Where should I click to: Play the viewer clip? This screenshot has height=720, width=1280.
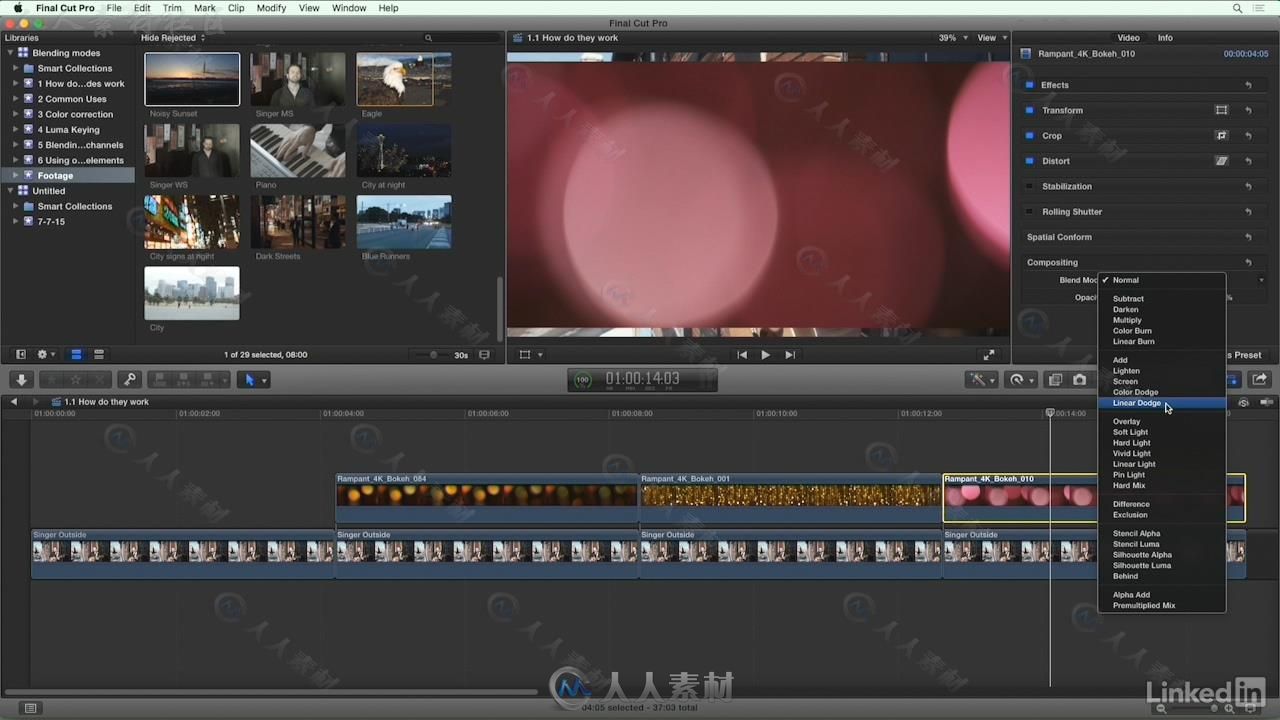coord(766,355)
